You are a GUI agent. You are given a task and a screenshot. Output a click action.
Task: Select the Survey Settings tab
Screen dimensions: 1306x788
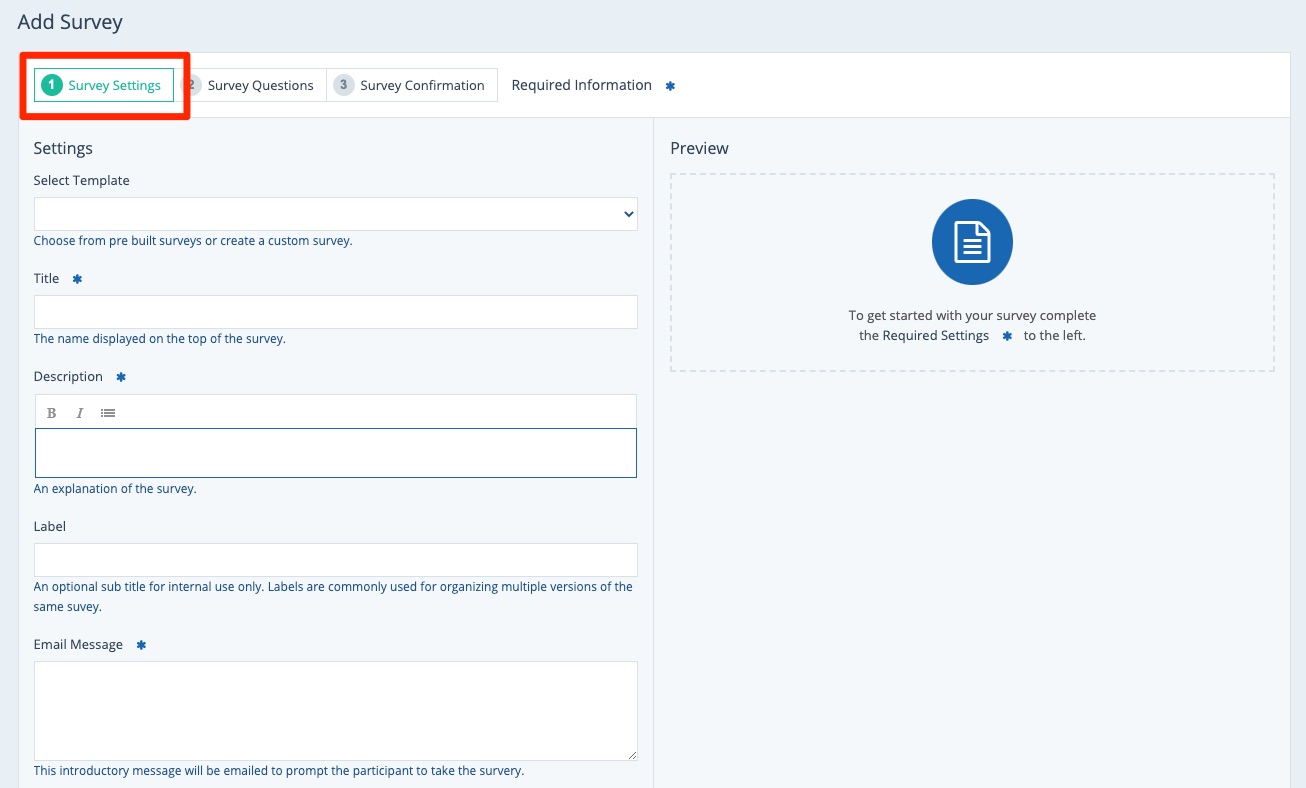(114, 85)
